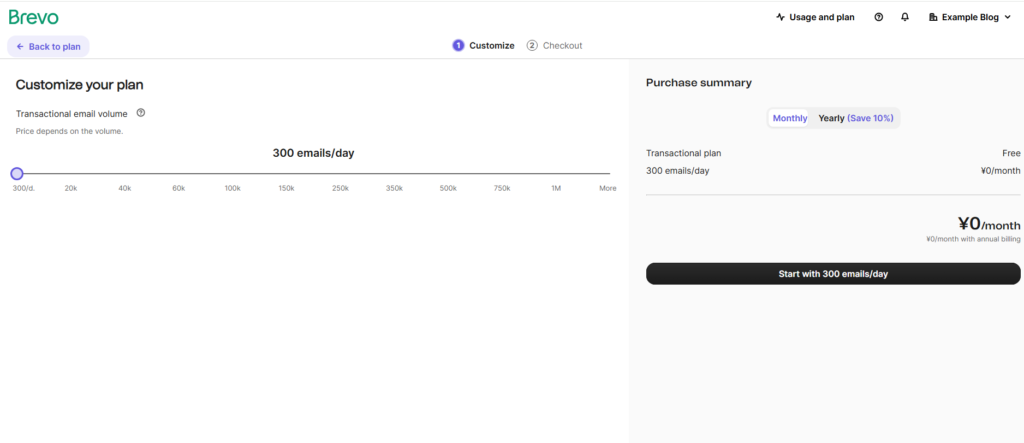Click the transactional email volume info icon
Image resolution: width=1024 pixels, height=443 pixels.
tap(141, 113)
